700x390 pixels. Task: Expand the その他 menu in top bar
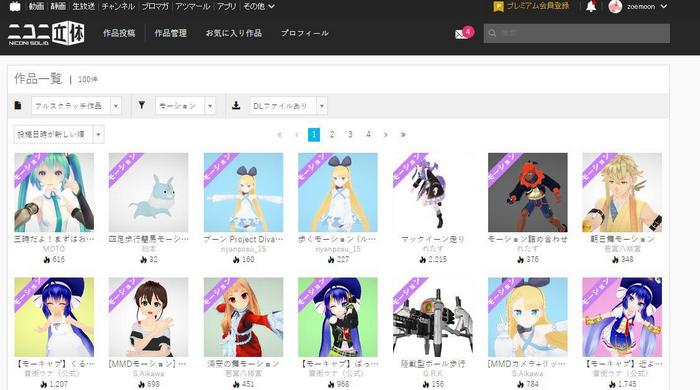coord(258,6)
